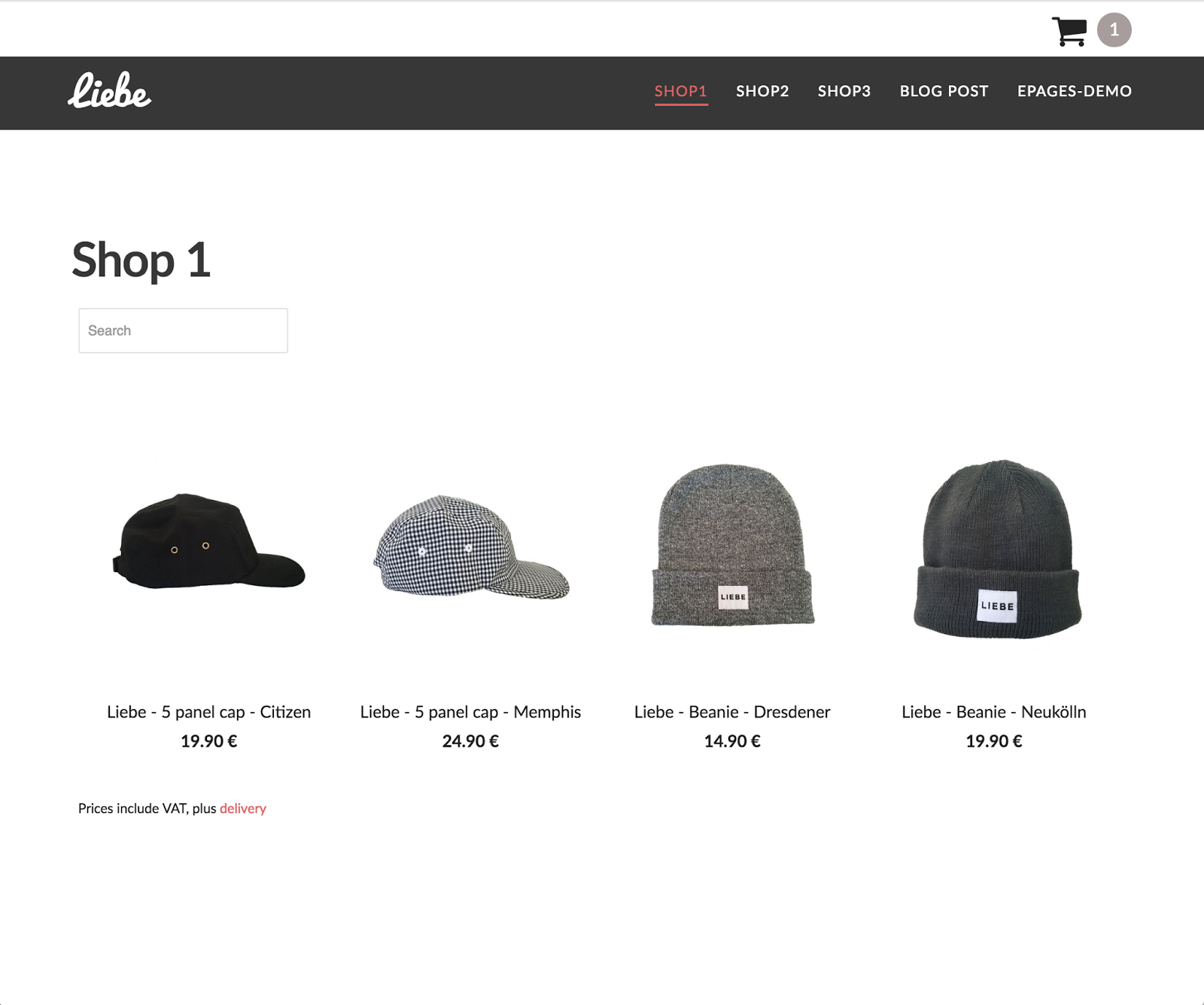Follow the red delivery link

click(243, 809)
